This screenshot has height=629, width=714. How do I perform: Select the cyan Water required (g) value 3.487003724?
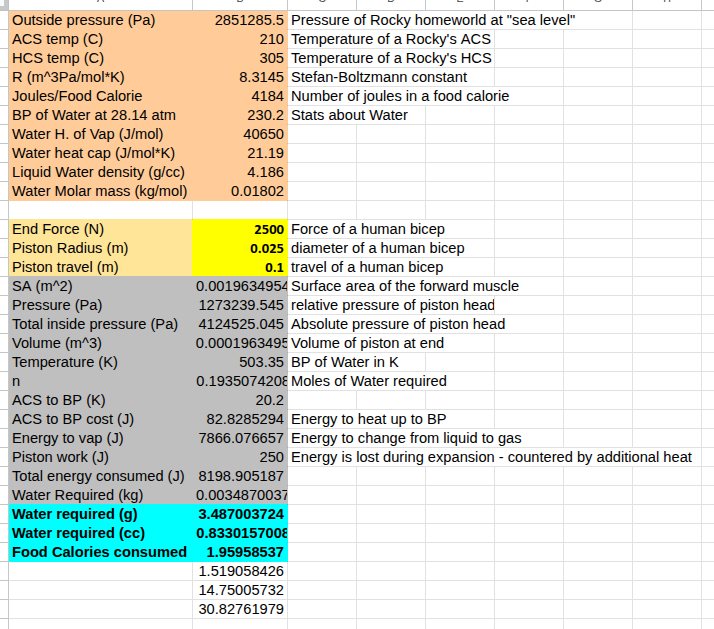(240, 514)
